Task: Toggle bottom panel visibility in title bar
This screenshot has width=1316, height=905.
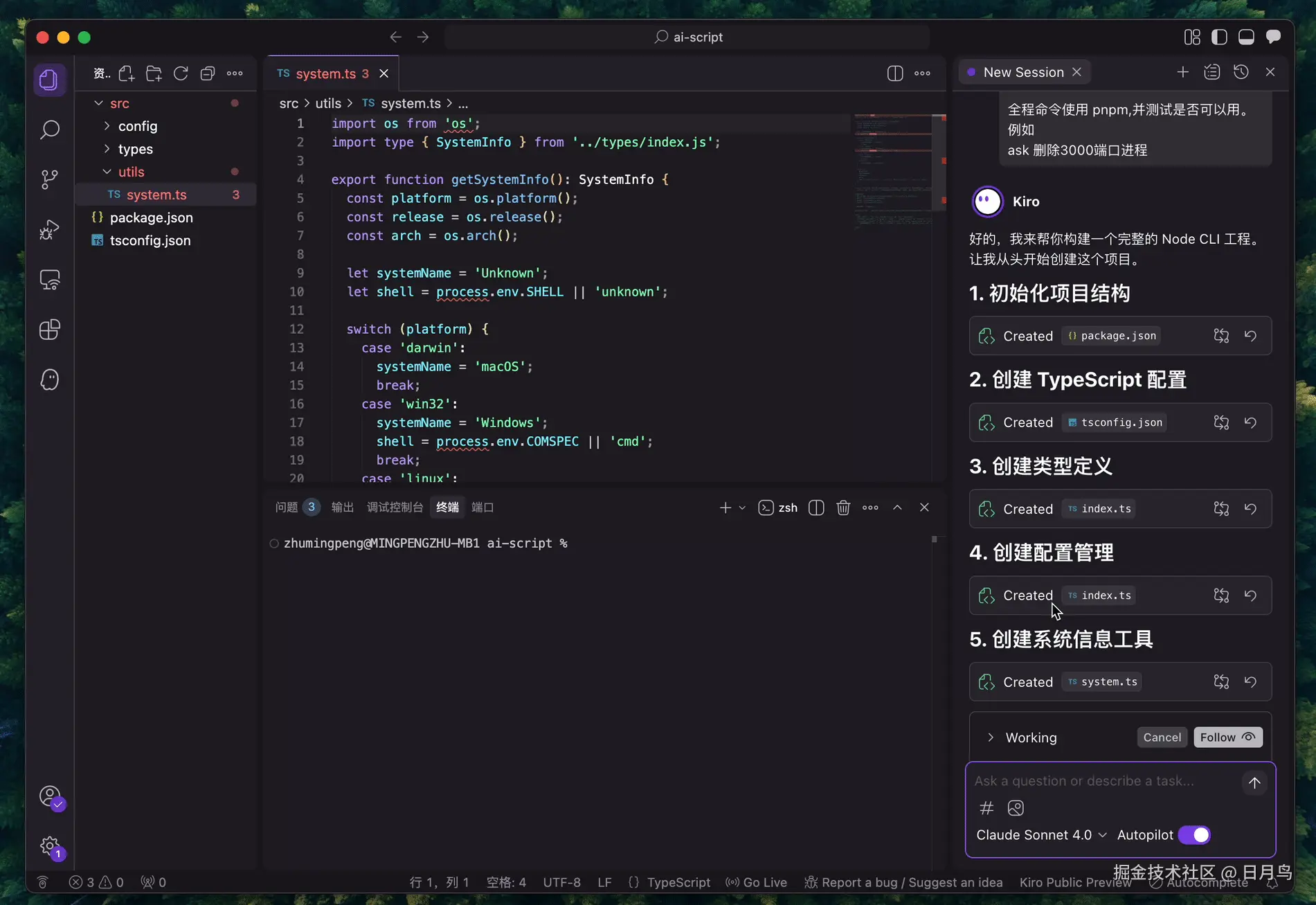Action: coord(1246,37)
